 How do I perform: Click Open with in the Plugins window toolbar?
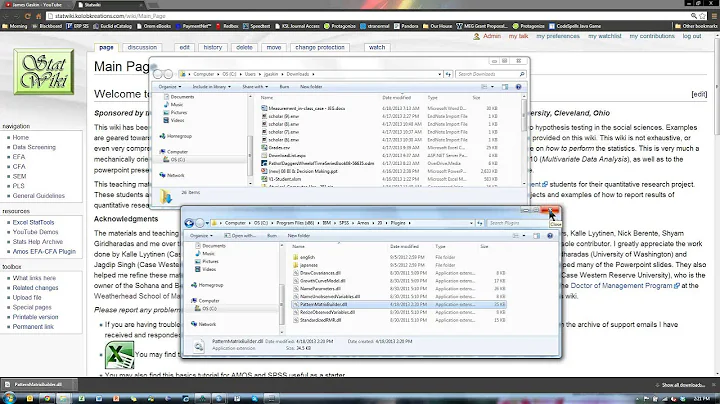(x=241, y=236)
